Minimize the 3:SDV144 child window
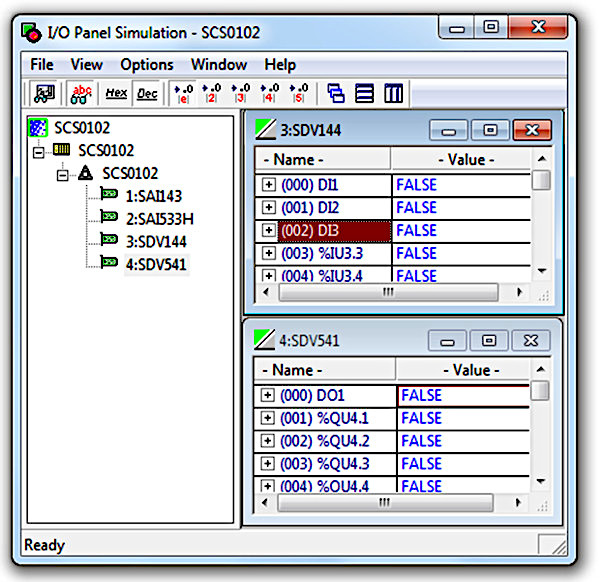This screenshot has width=600, height=582. [448, 130]
